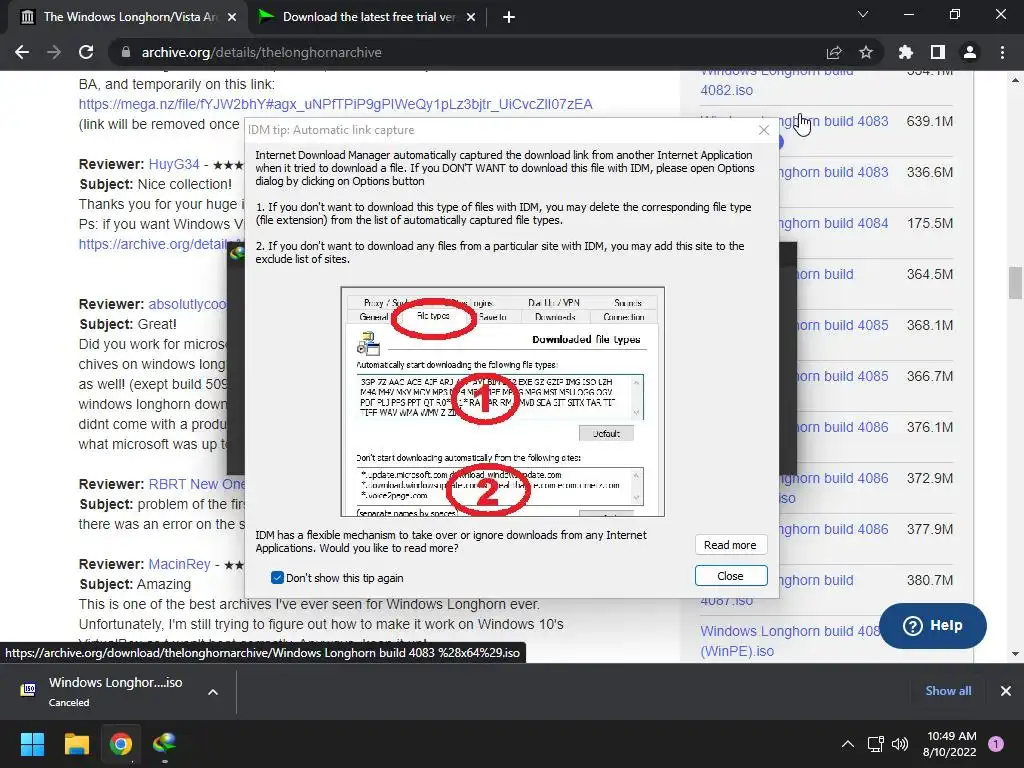Open the notification badge in tray
This screenshot has width=1024, height=768.
996,744
